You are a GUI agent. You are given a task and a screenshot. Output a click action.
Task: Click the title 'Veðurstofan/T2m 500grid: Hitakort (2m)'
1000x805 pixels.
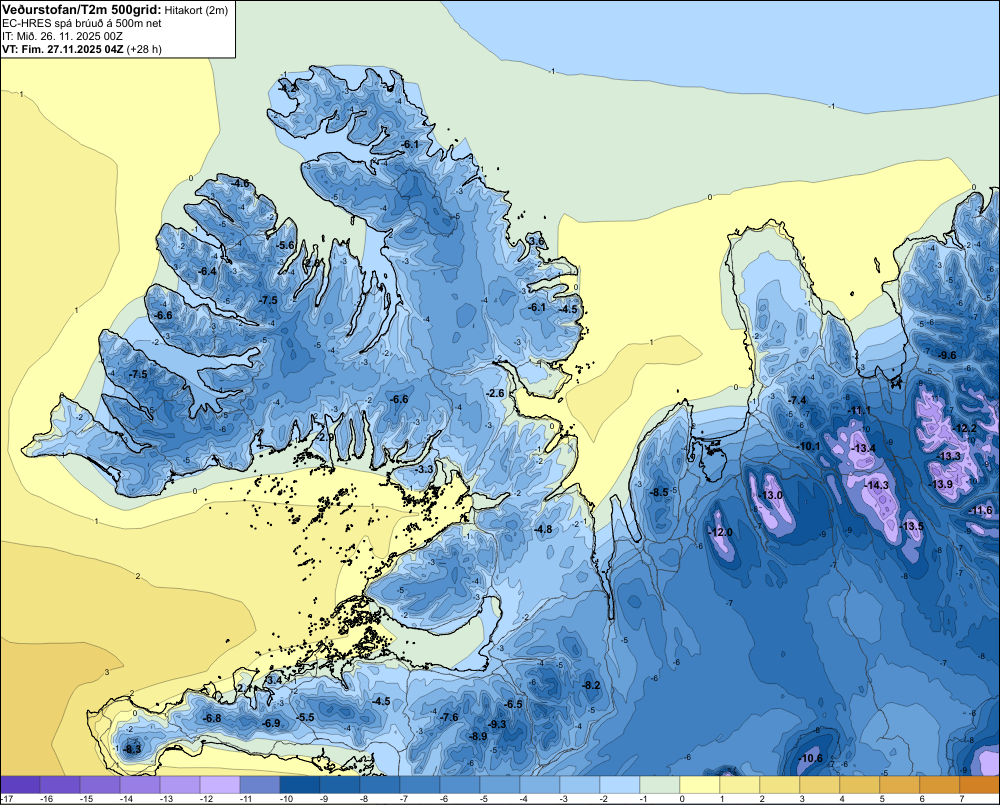coord(115,10)
